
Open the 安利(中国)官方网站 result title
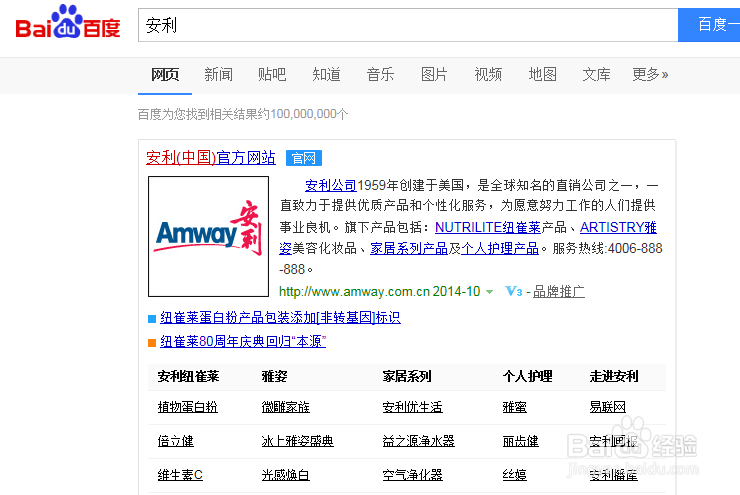tap(210, 158)
